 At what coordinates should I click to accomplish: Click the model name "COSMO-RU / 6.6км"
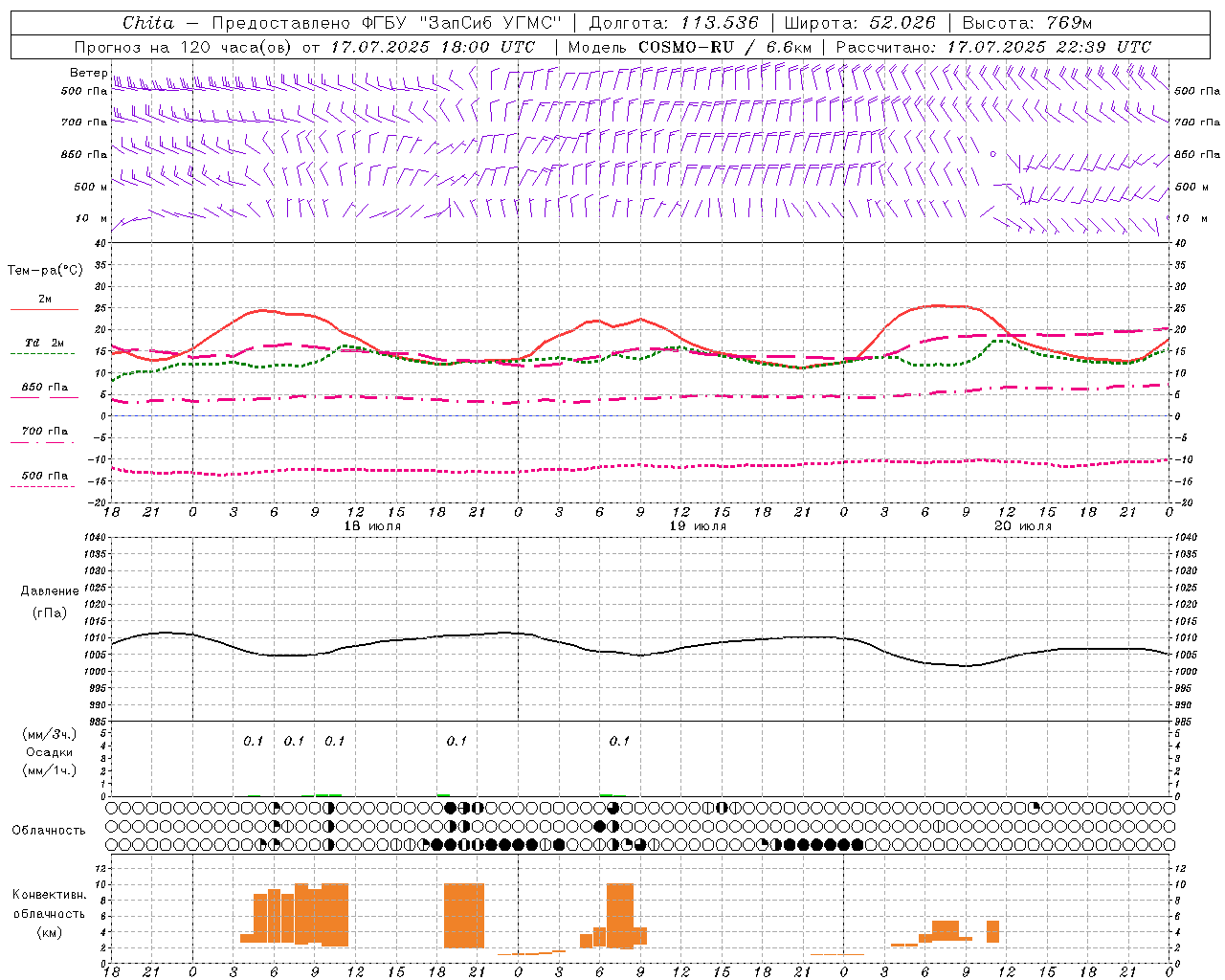[x=725, y=47]
